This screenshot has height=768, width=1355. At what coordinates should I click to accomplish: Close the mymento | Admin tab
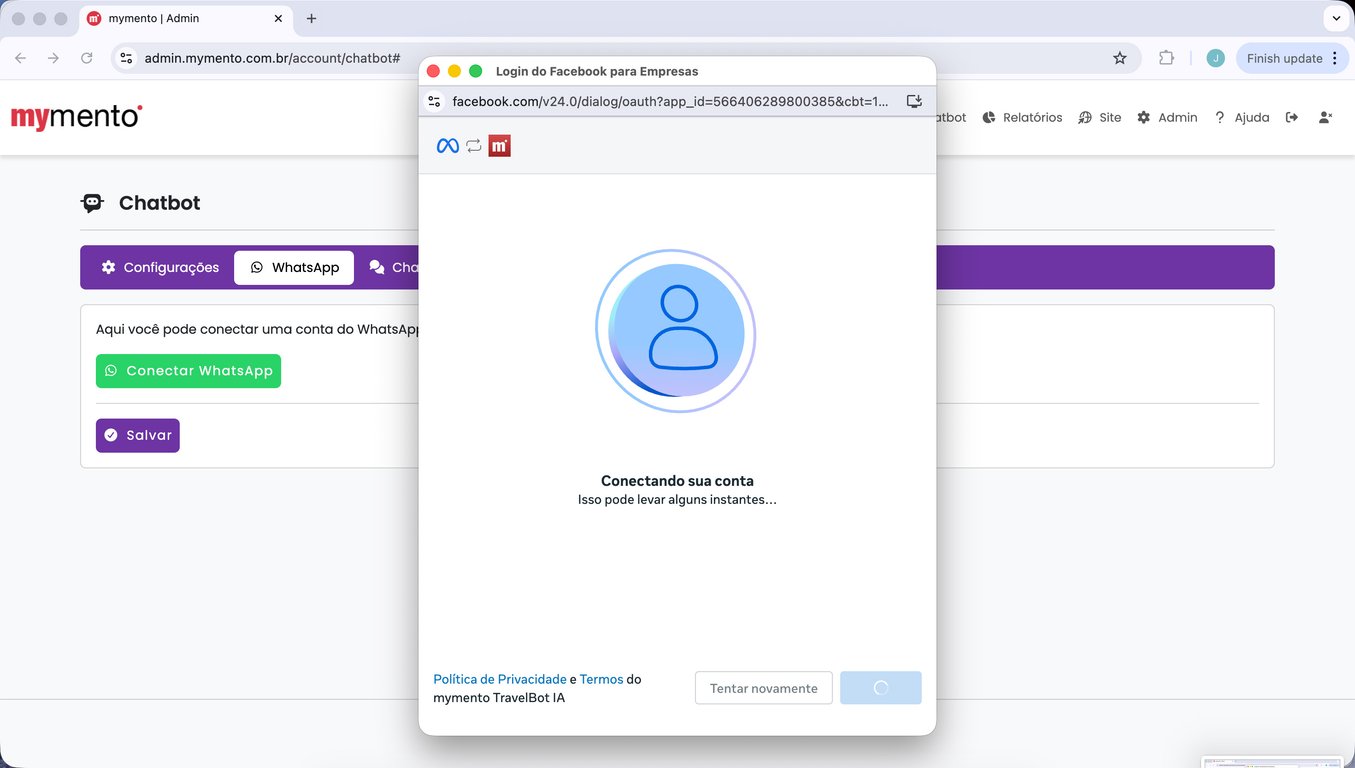(278, 18)
